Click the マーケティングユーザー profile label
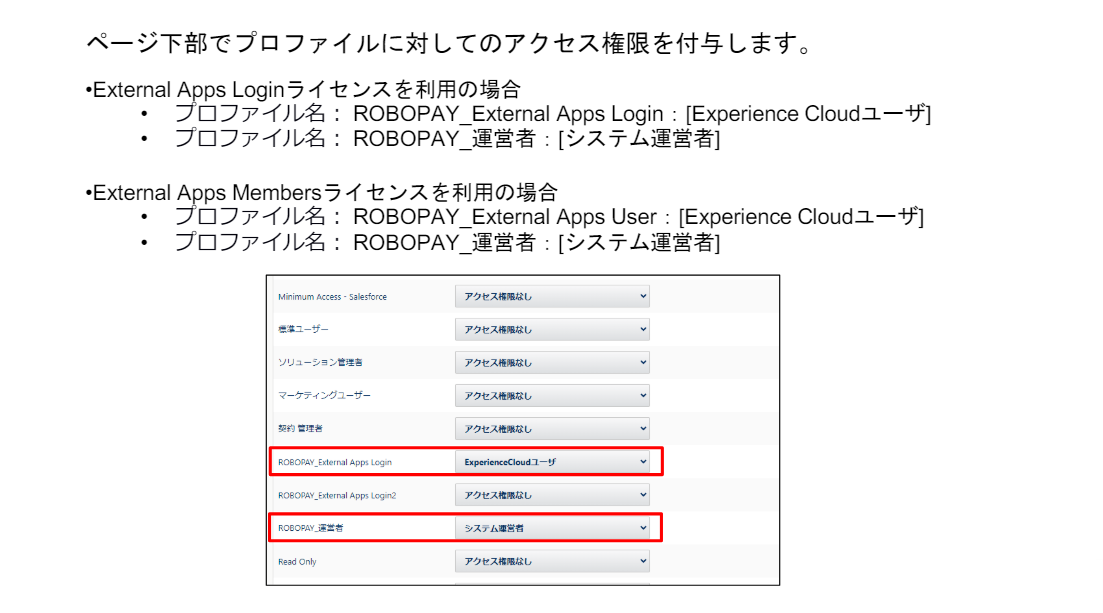Image resolution: width=1103 pixels, height=613 pixels. pos(324,396)
